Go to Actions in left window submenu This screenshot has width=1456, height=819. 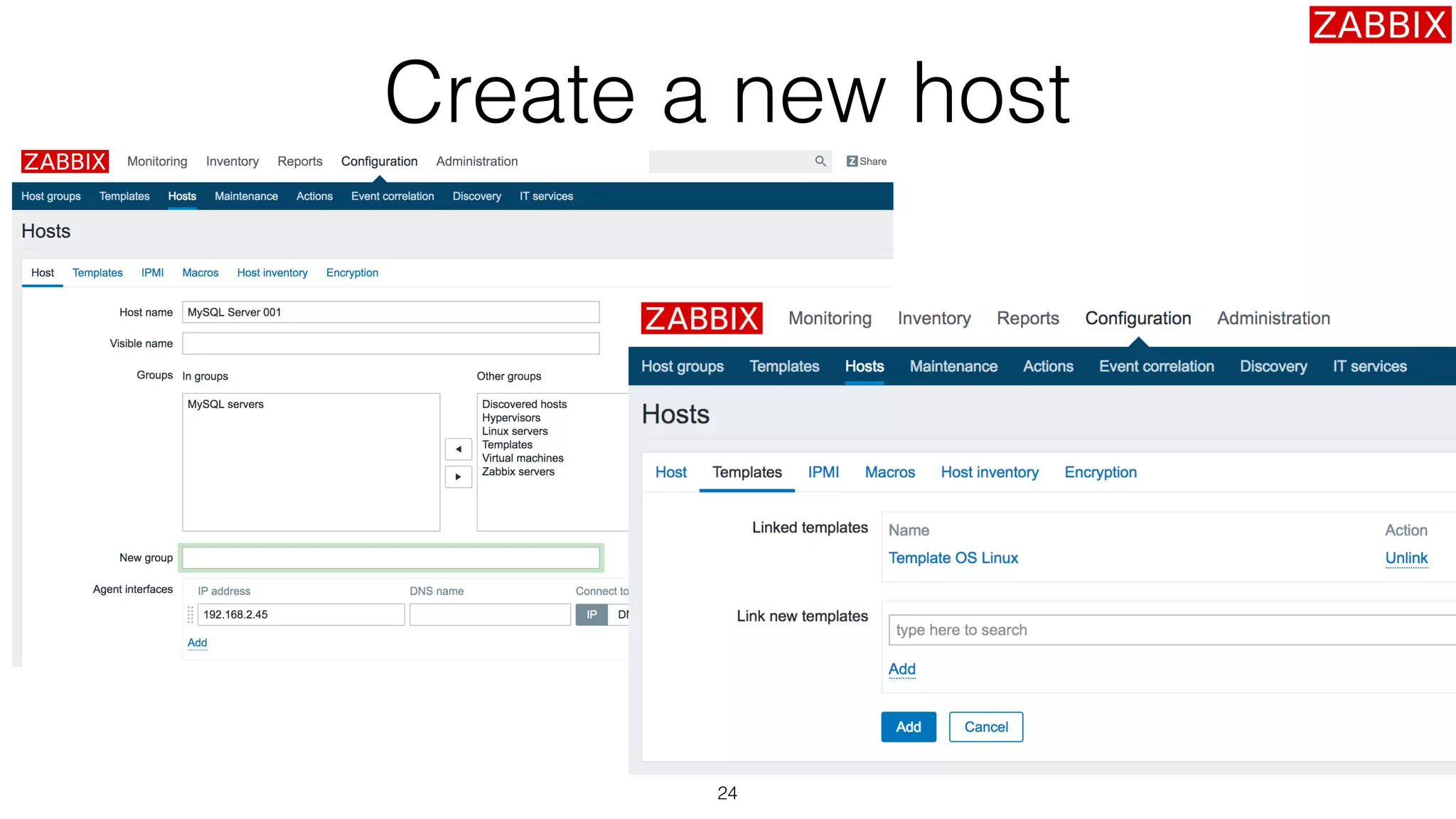[x=314, y=196]
